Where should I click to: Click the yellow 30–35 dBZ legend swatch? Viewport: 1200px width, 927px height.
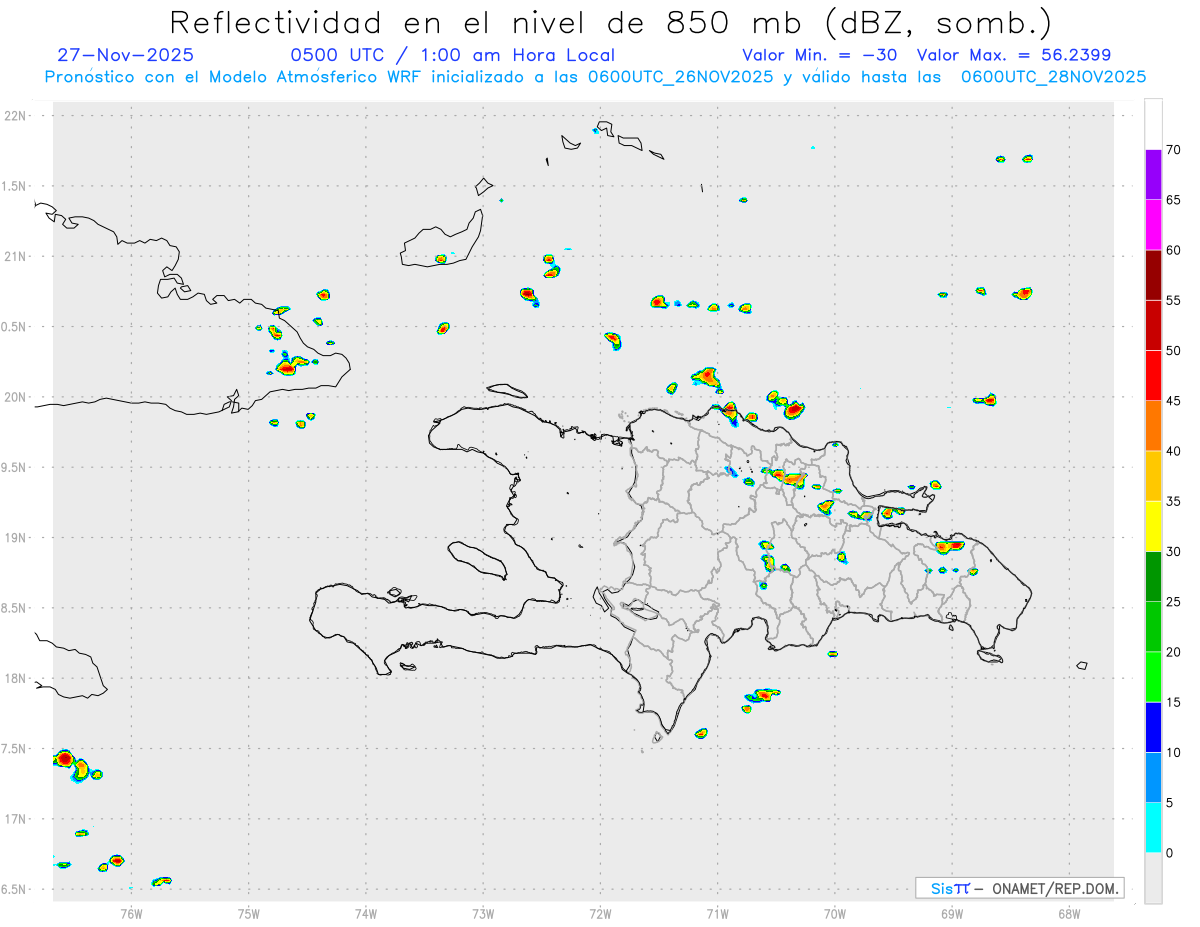tap(1153, 526)
